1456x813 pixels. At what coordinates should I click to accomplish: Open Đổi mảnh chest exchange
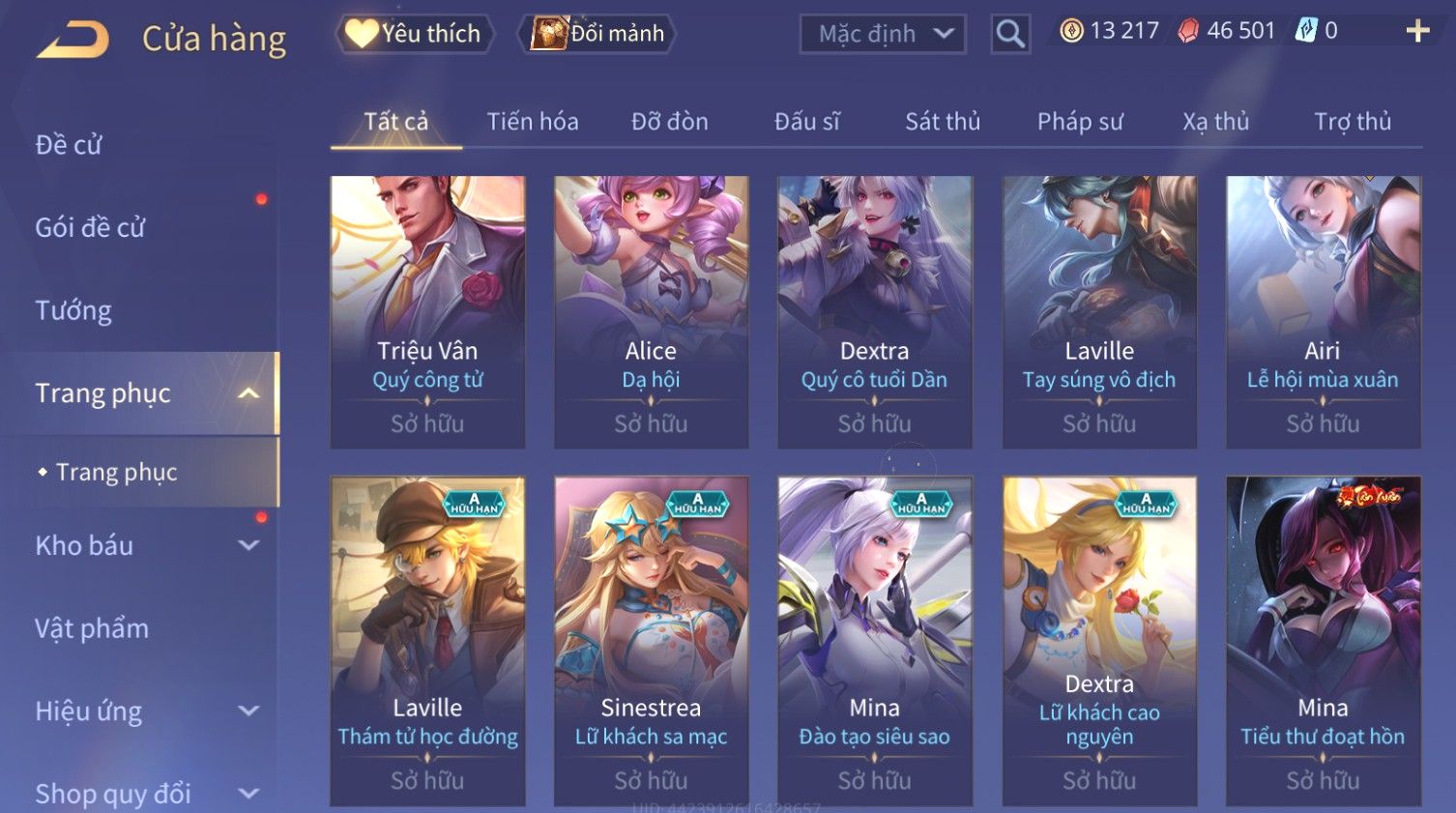pyautogui.click(x=598, y=34)
